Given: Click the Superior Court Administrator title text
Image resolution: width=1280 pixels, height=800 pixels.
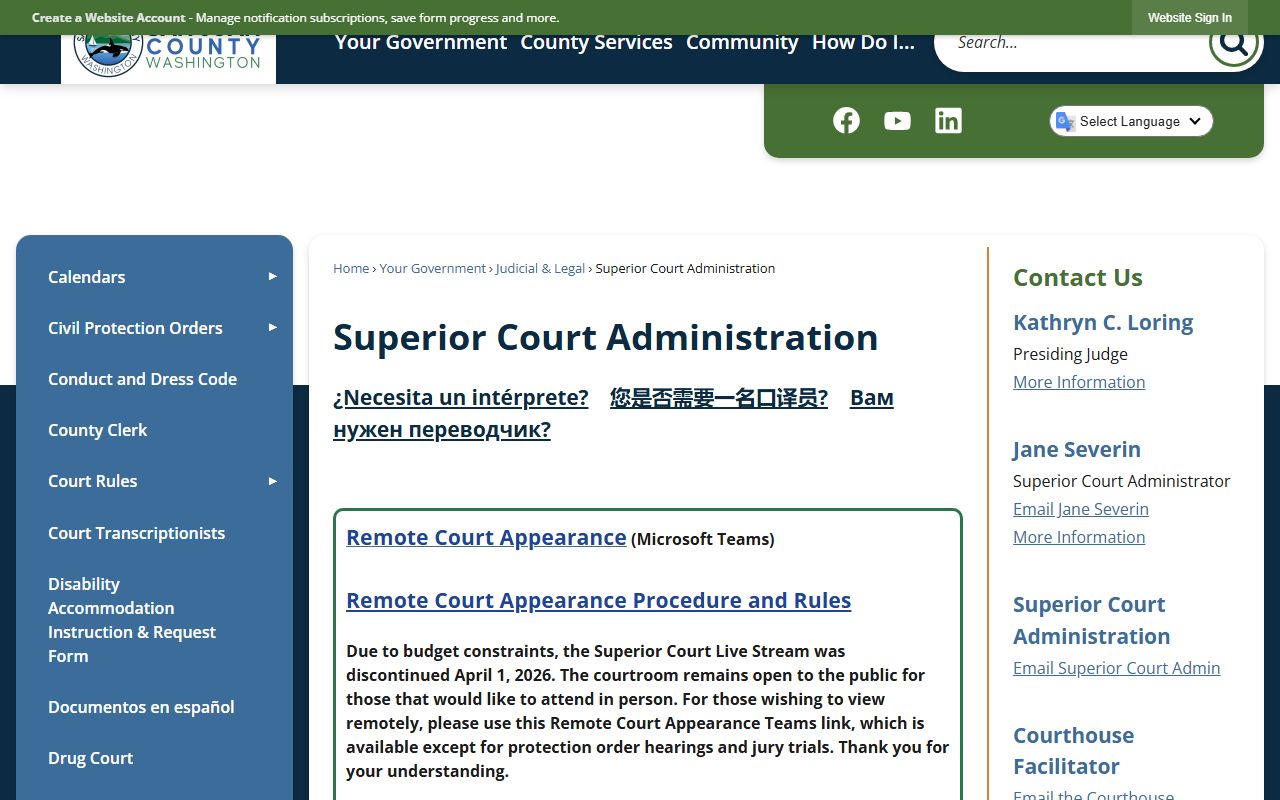Looking at the screenshot, I should click(x=1122, y=481).
